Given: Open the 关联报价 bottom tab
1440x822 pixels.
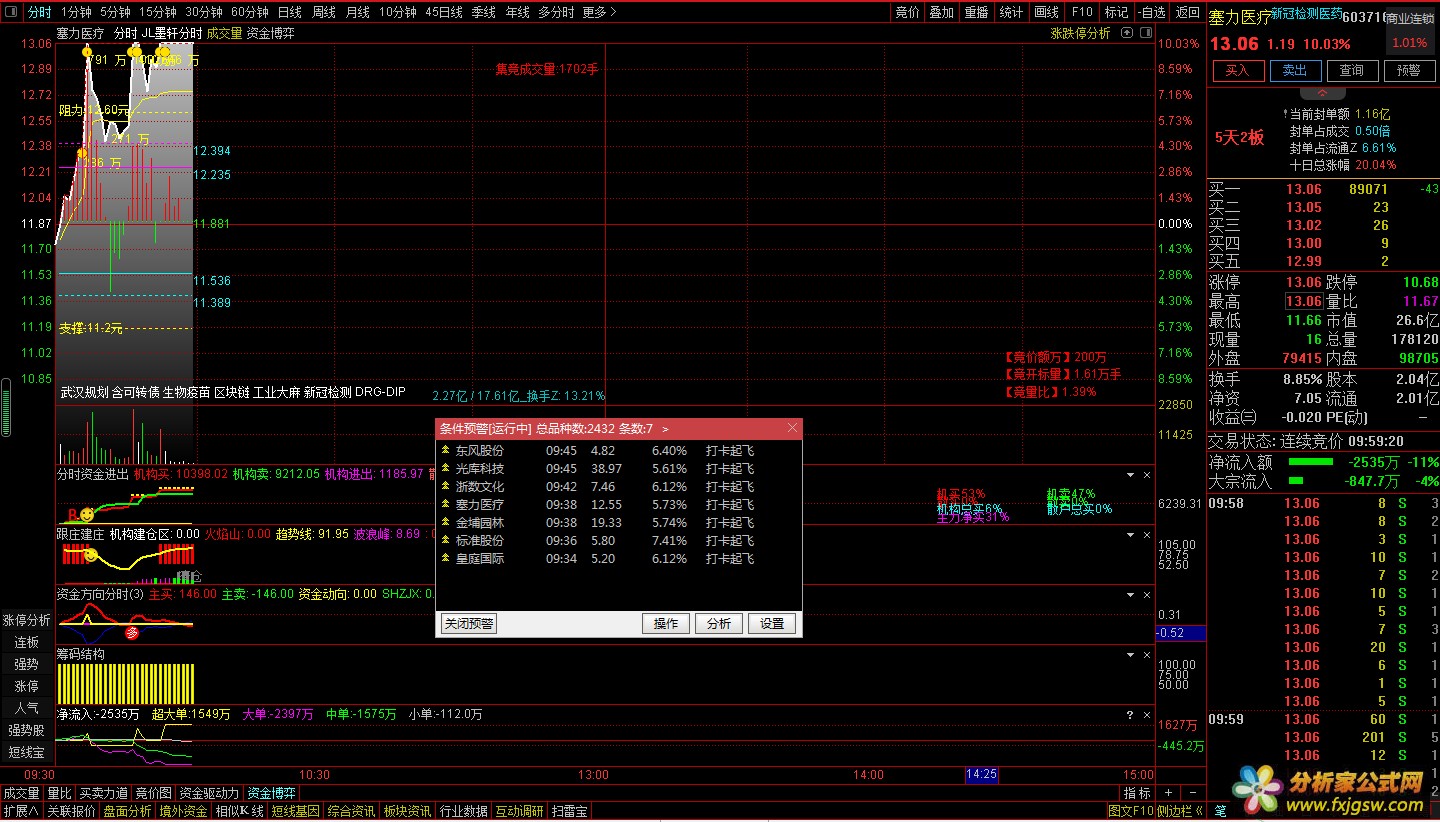Looking at the screenshot, I should click(x=72, y=811).
